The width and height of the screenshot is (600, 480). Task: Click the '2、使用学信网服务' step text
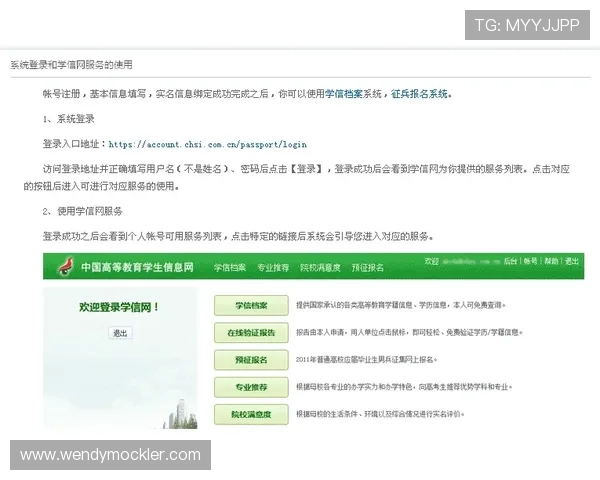83,211
